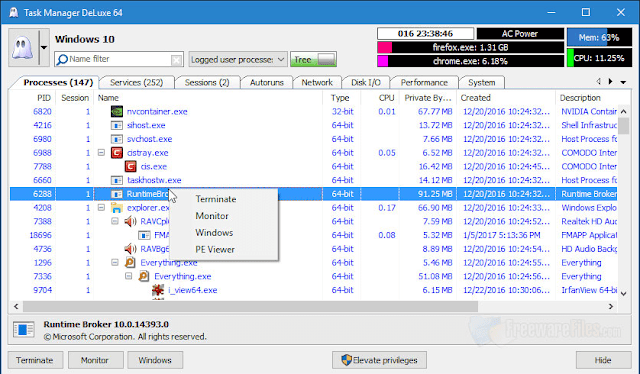Click vertical scrollbar up arrow
The width and height of the screenshot is (640, 374).
pyautogui.click(x=624, y=111)
